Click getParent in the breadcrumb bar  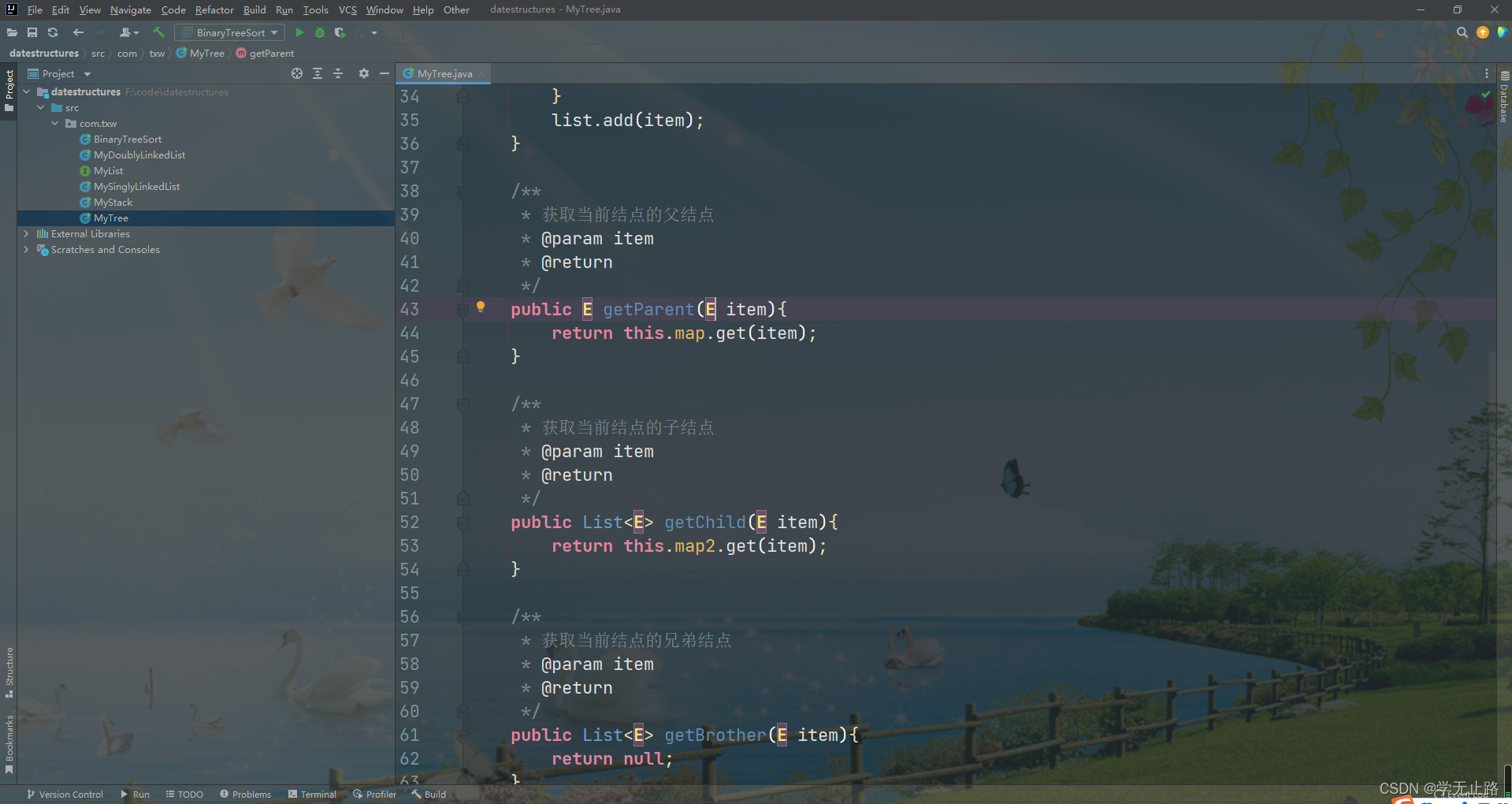click(265, 54)
